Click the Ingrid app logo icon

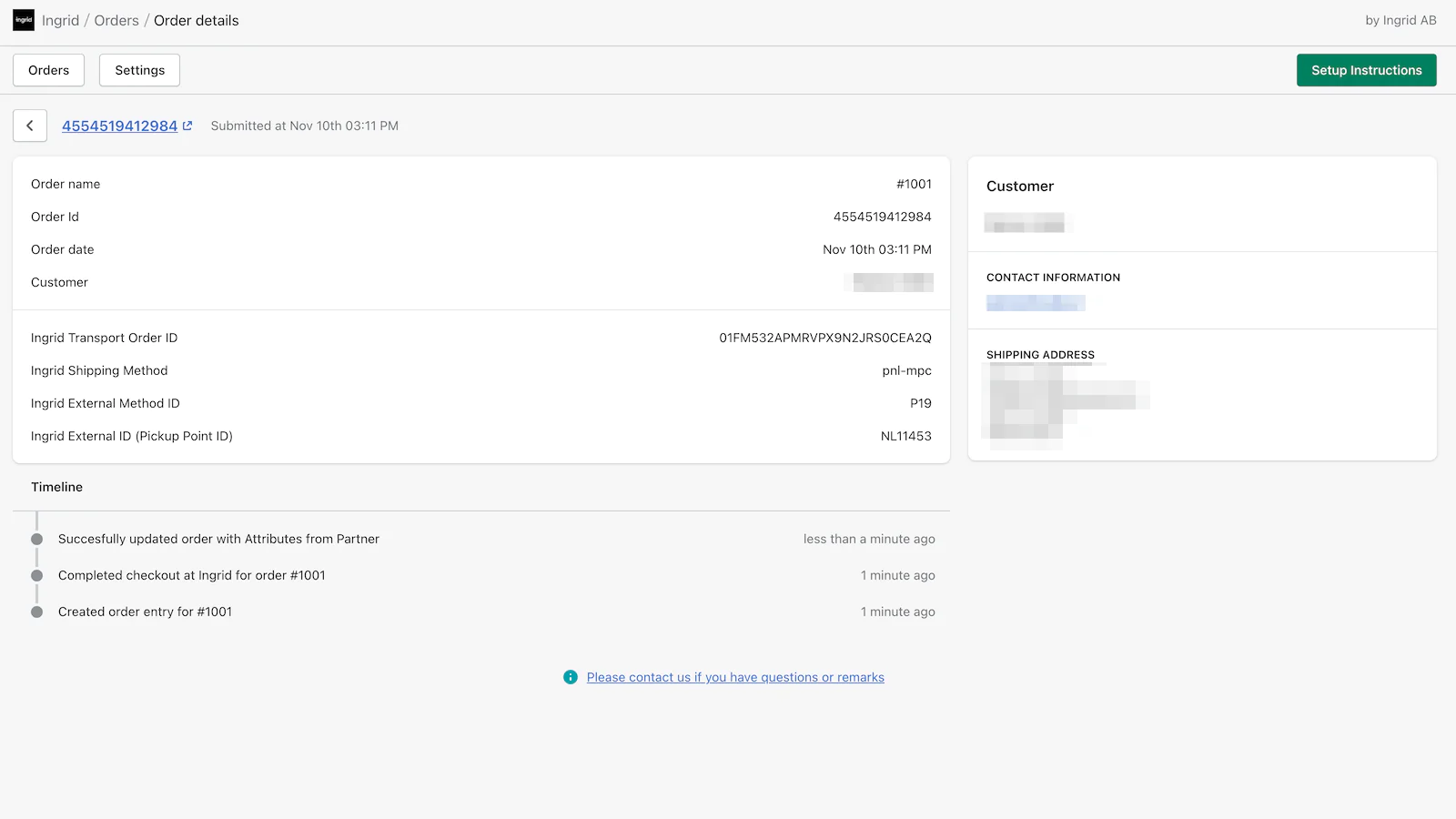click(x=24, y=20)
